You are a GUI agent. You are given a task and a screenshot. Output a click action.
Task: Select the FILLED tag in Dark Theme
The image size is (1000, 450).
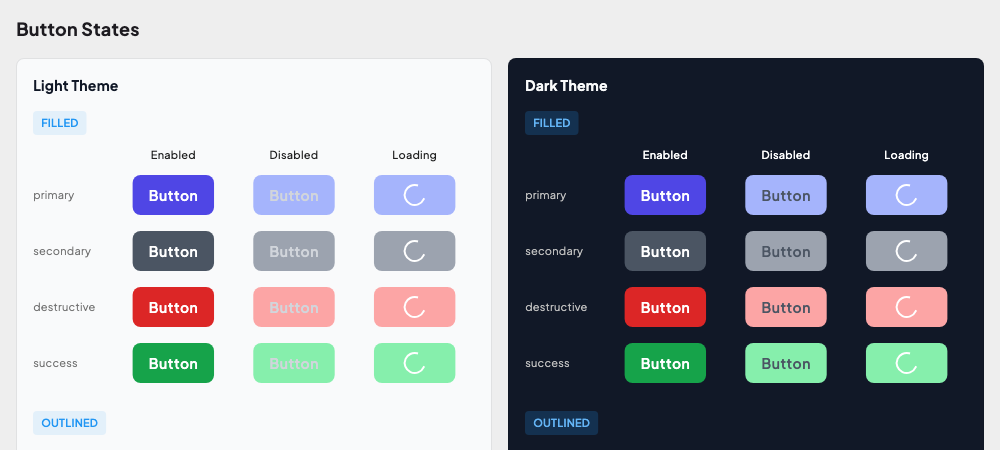552,123
